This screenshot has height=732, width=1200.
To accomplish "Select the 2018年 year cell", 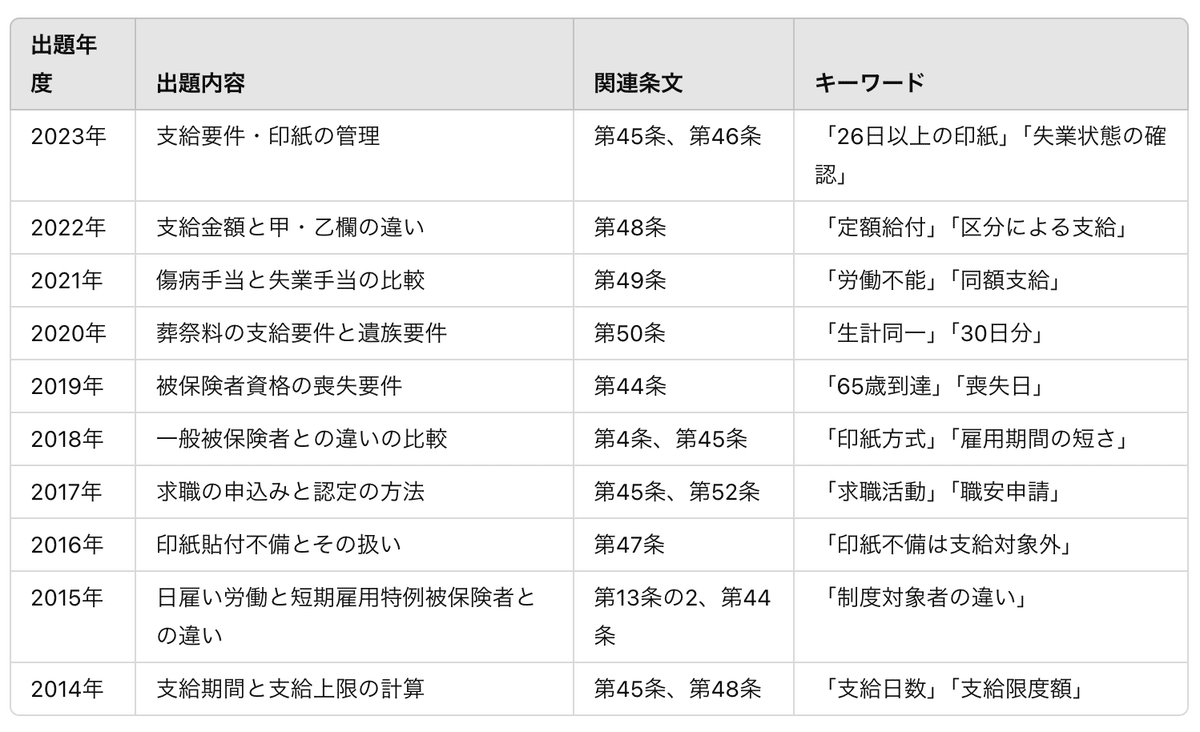I will point(67,439).
